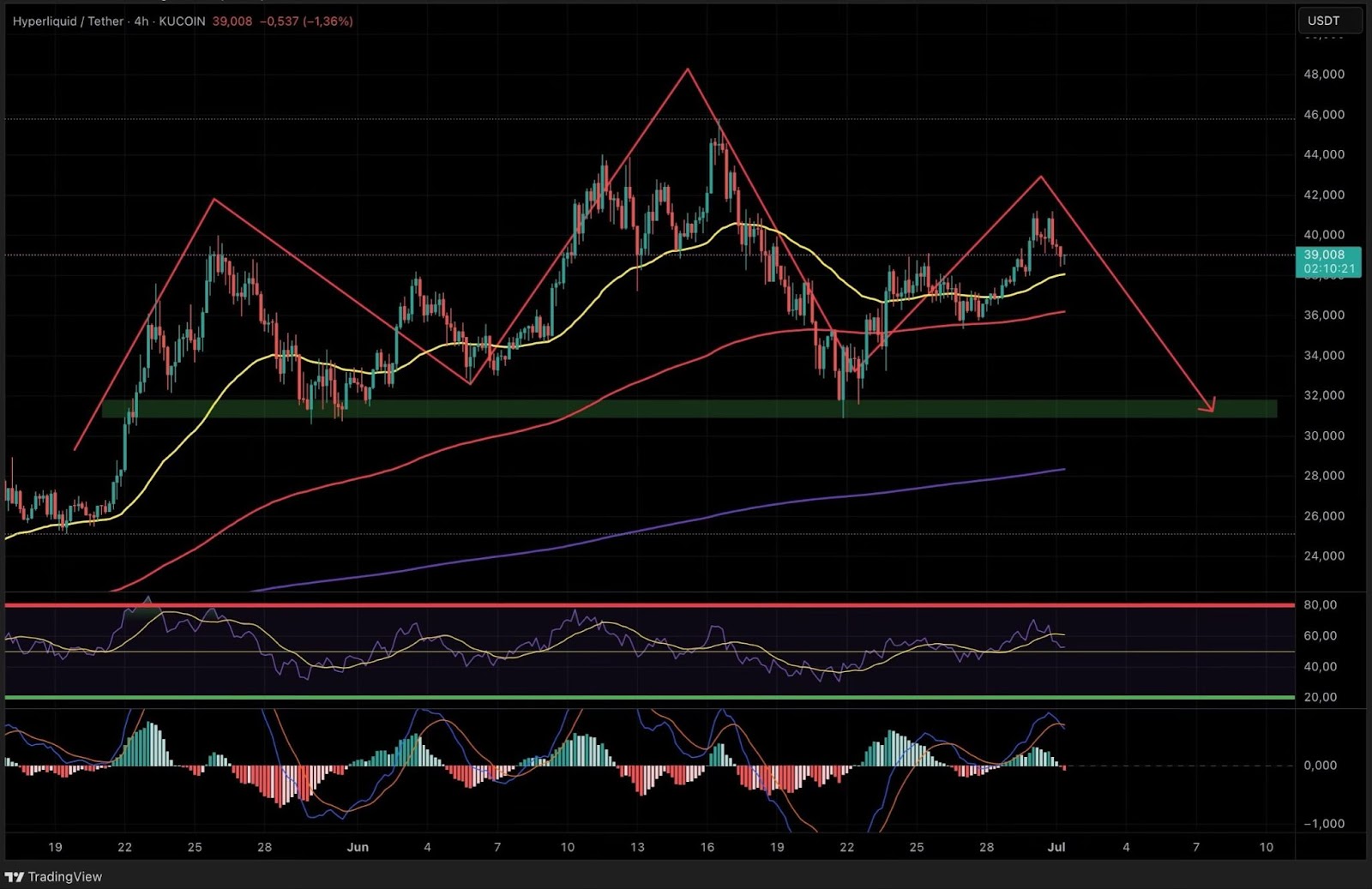
Task: Click the 36,000 price axis label
Action: (1324, 315)
